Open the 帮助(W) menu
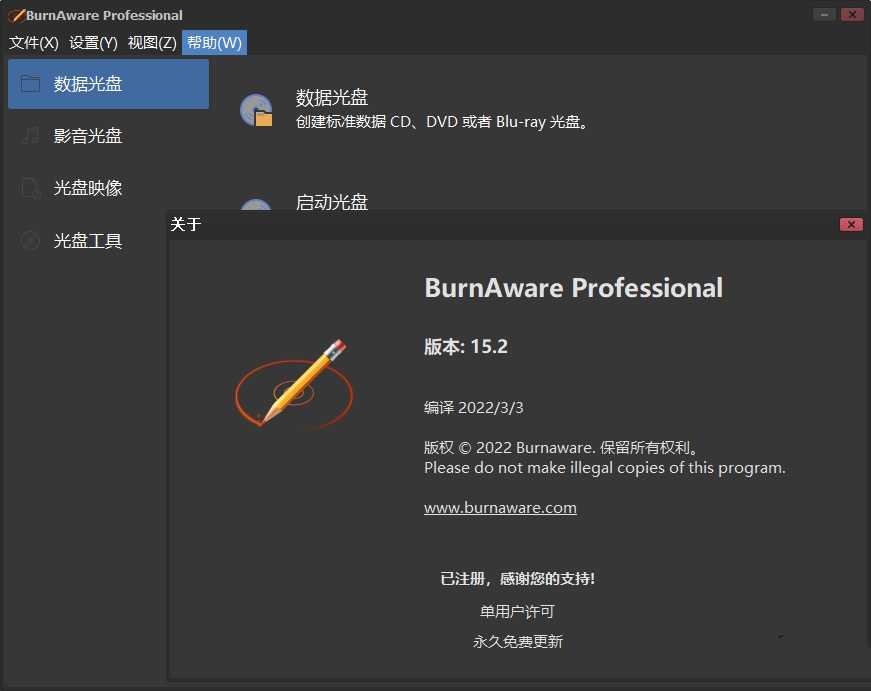 214,42
